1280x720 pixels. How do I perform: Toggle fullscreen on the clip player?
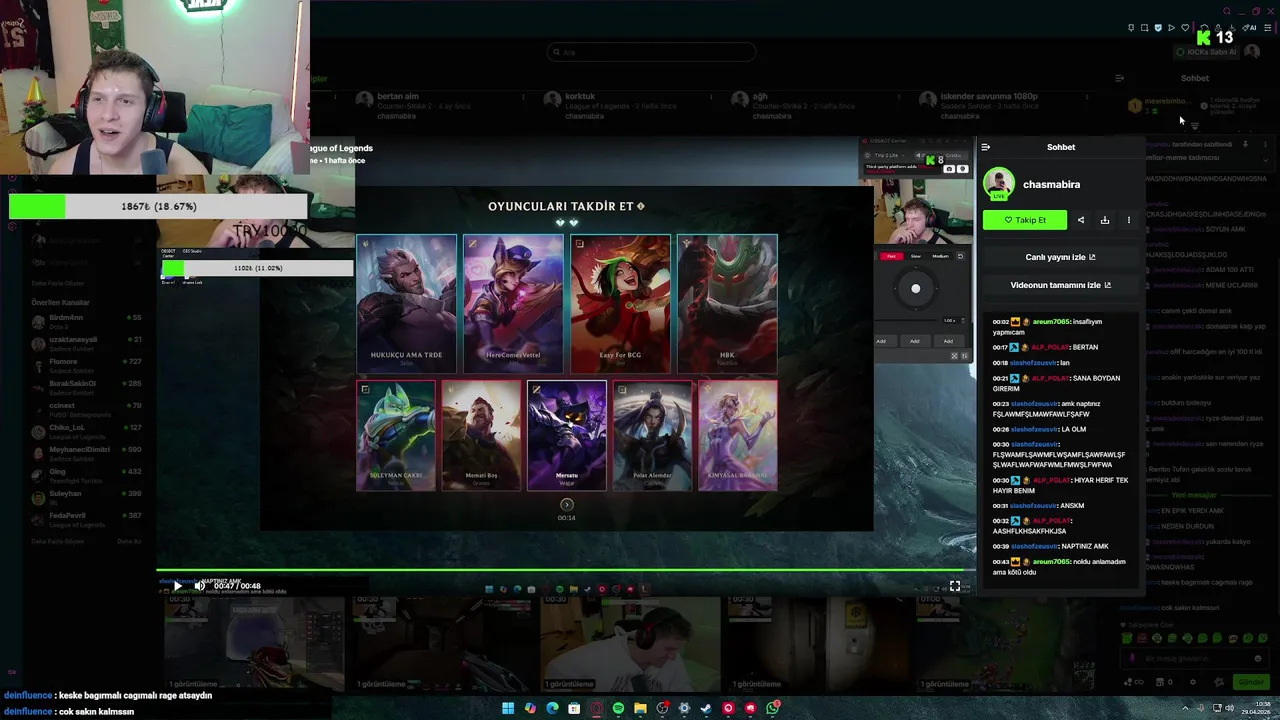955,587
